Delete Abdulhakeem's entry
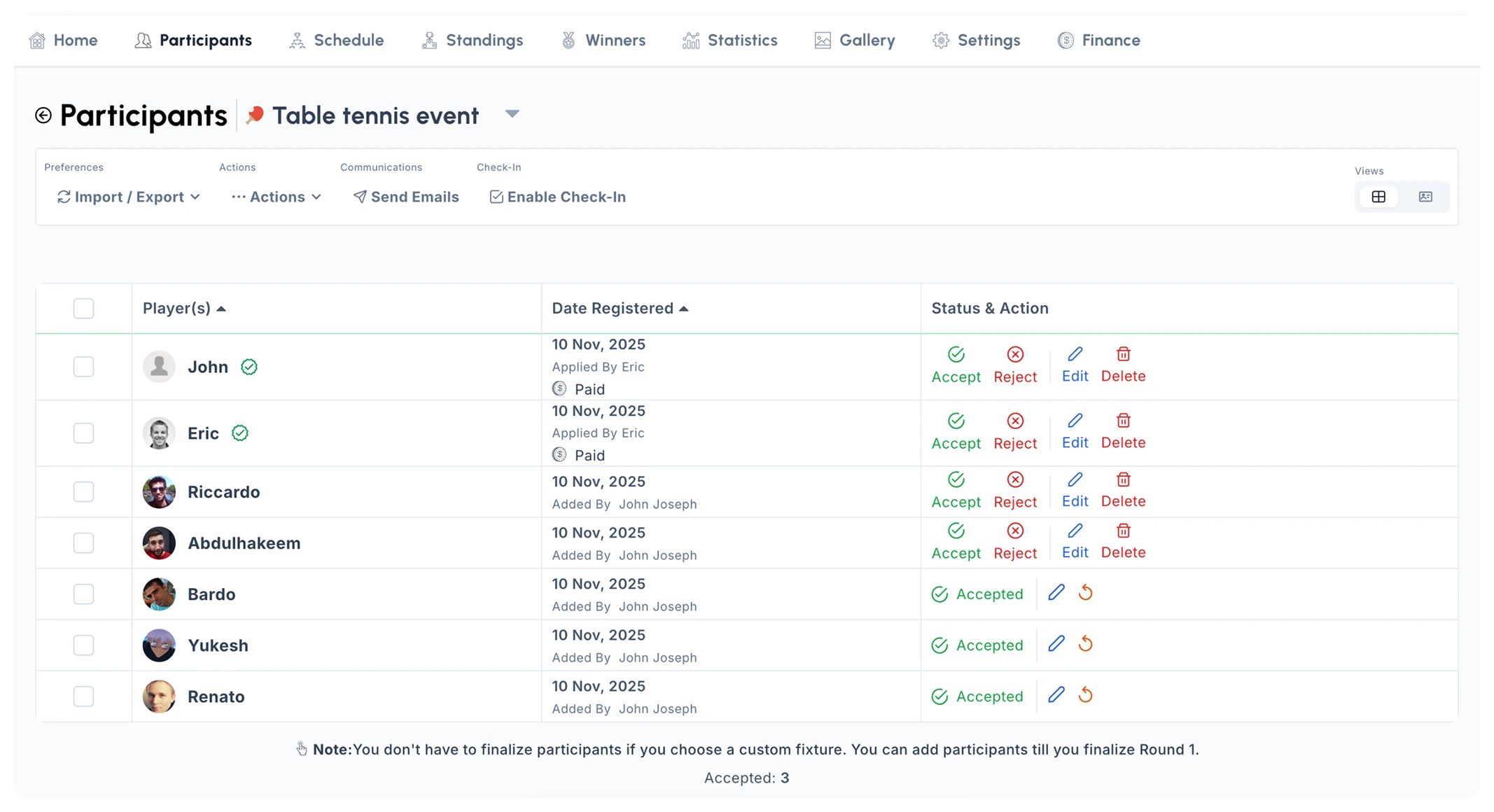 (x=1123, y=541)
